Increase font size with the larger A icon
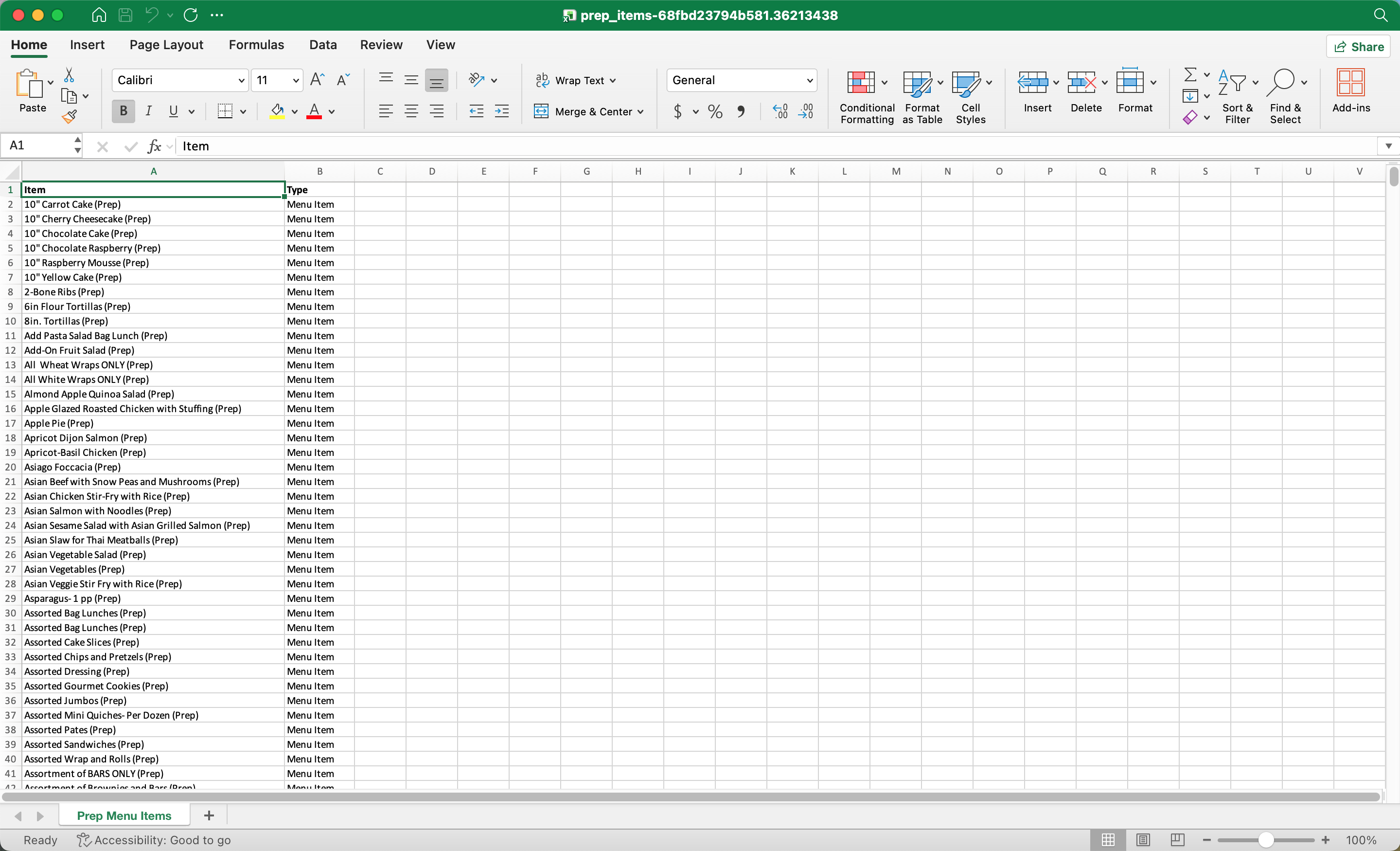 317,80
